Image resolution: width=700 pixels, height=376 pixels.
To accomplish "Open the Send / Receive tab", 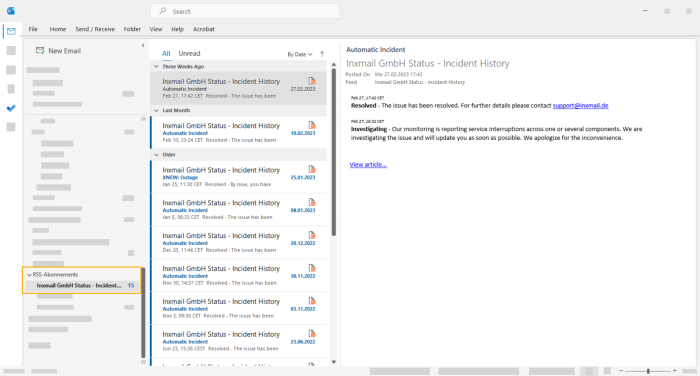I will point(95,29).
